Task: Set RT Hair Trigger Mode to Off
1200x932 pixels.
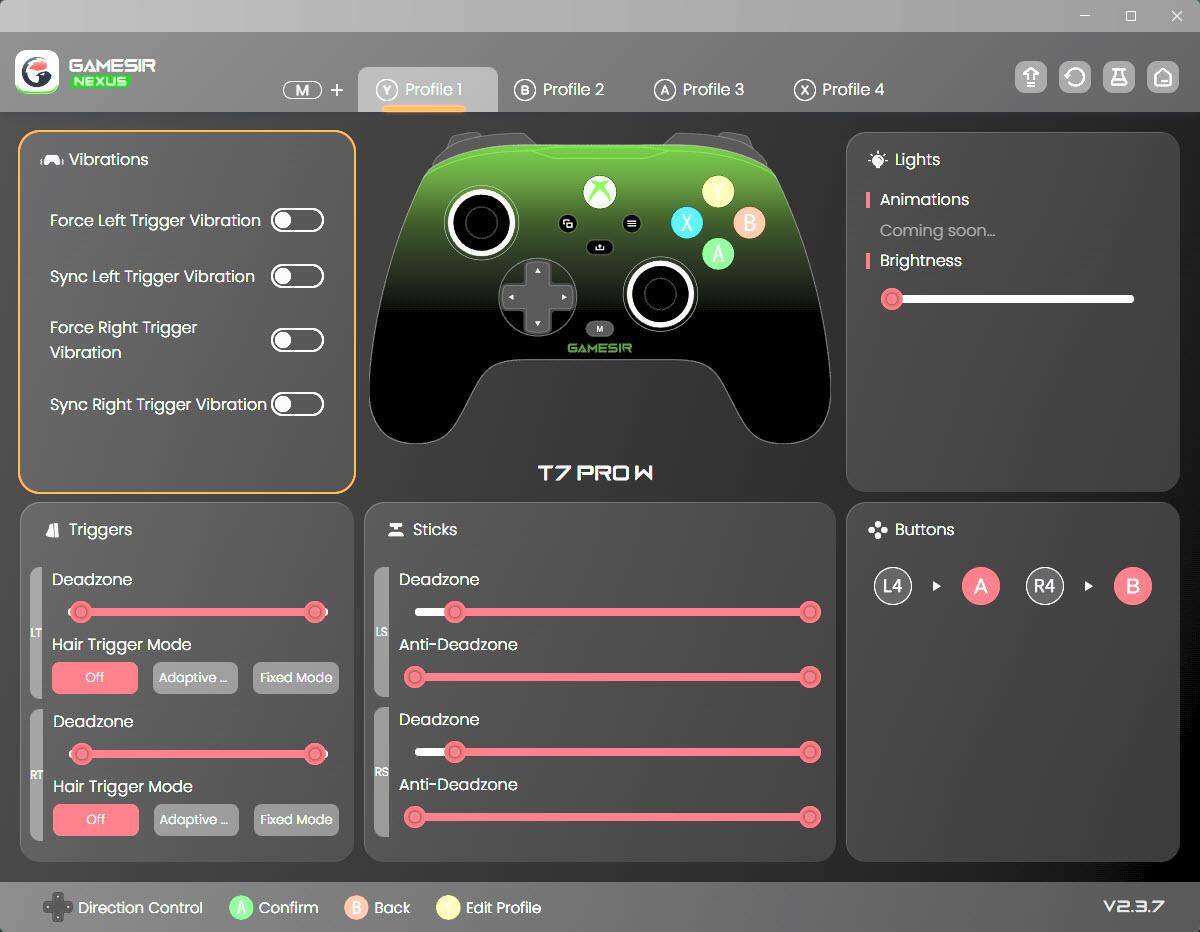Action: click(x=95, y=820)
